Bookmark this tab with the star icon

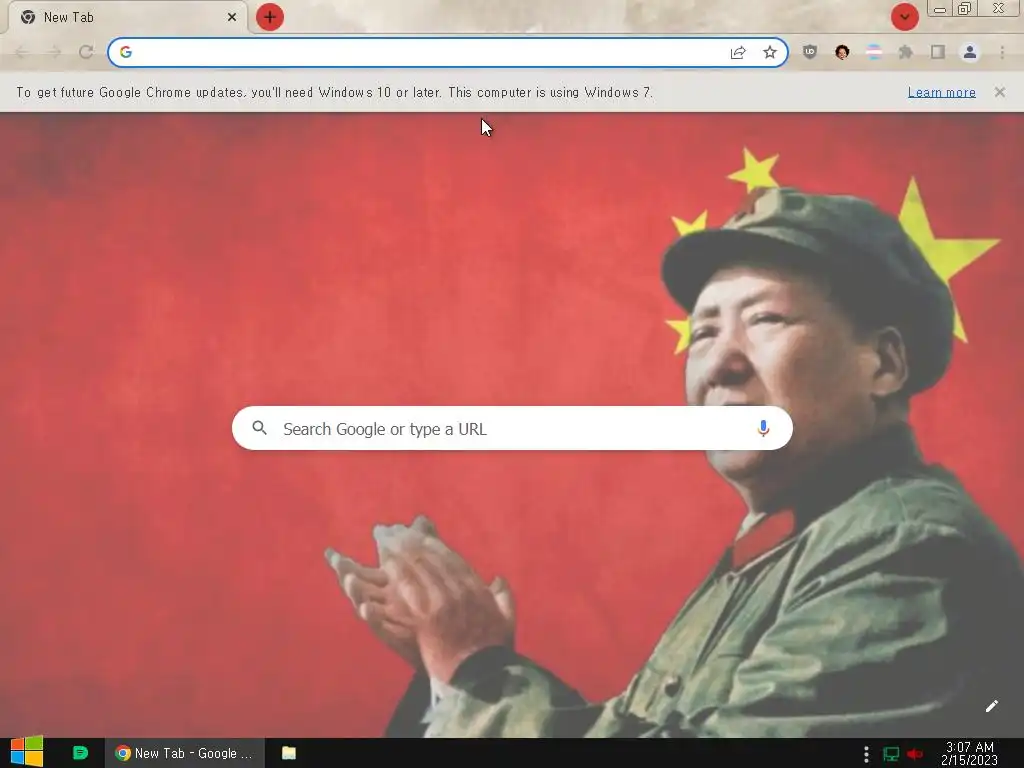point(770,52)
